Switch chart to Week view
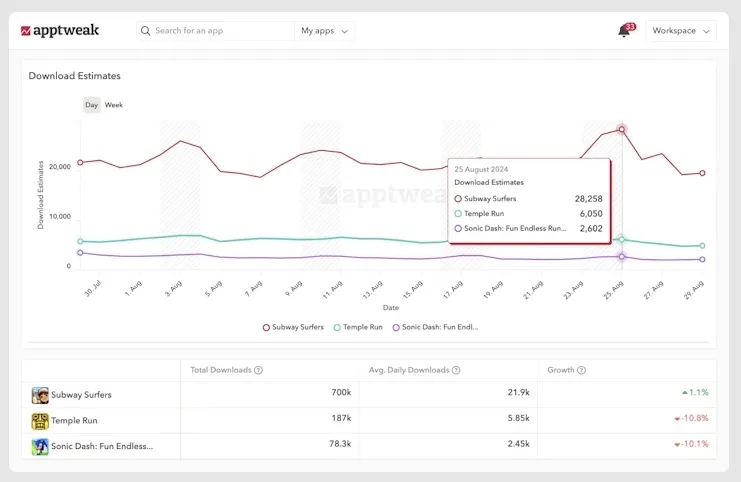Image resolution: width=741 pixels, height=482 pixels. pos(114,105)
